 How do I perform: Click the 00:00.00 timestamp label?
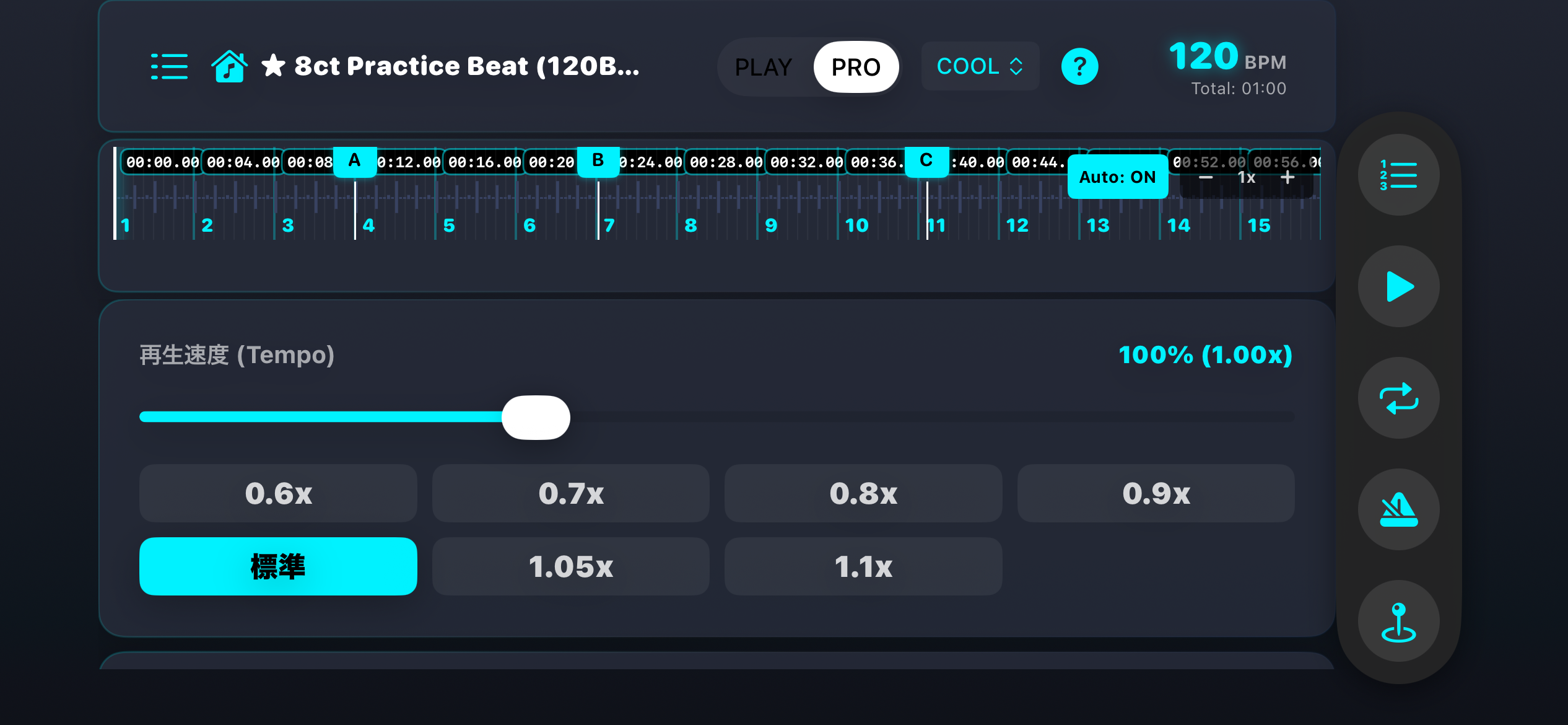pos(162,162)
